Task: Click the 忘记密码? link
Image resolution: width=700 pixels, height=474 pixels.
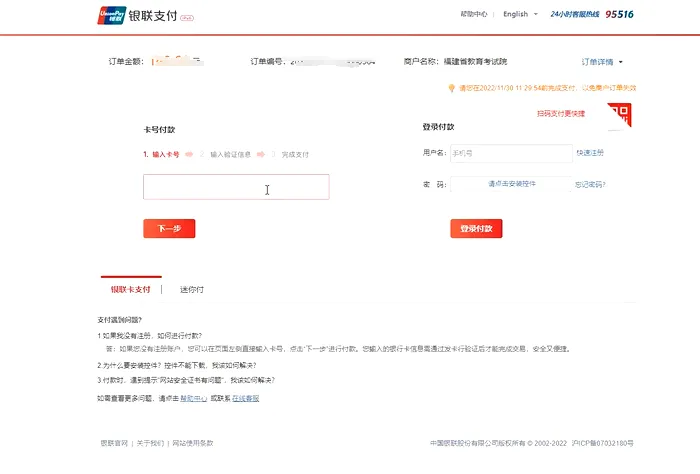Action: click(x=590, y=184)
